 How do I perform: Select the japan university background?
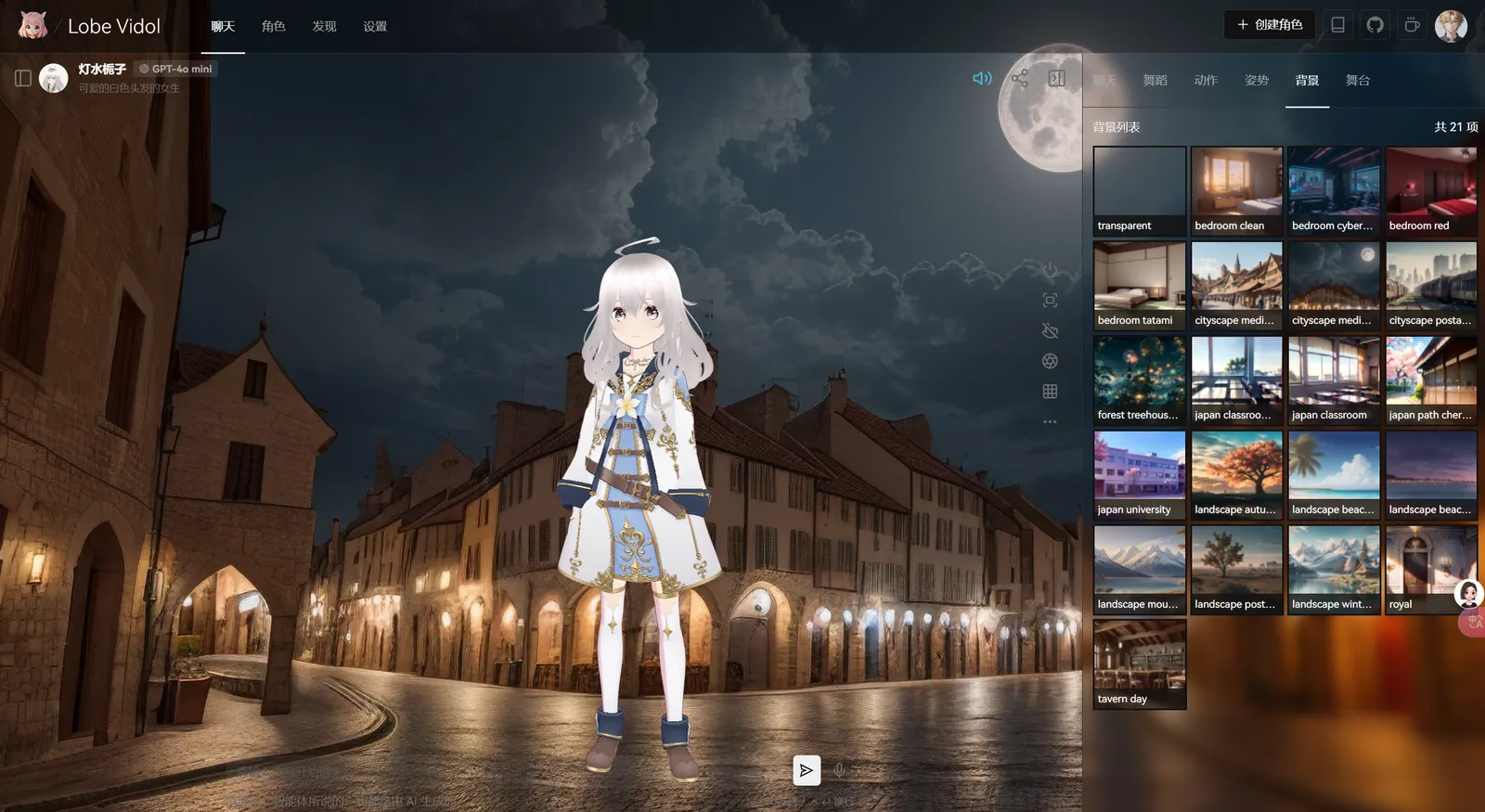[1140, 475]
